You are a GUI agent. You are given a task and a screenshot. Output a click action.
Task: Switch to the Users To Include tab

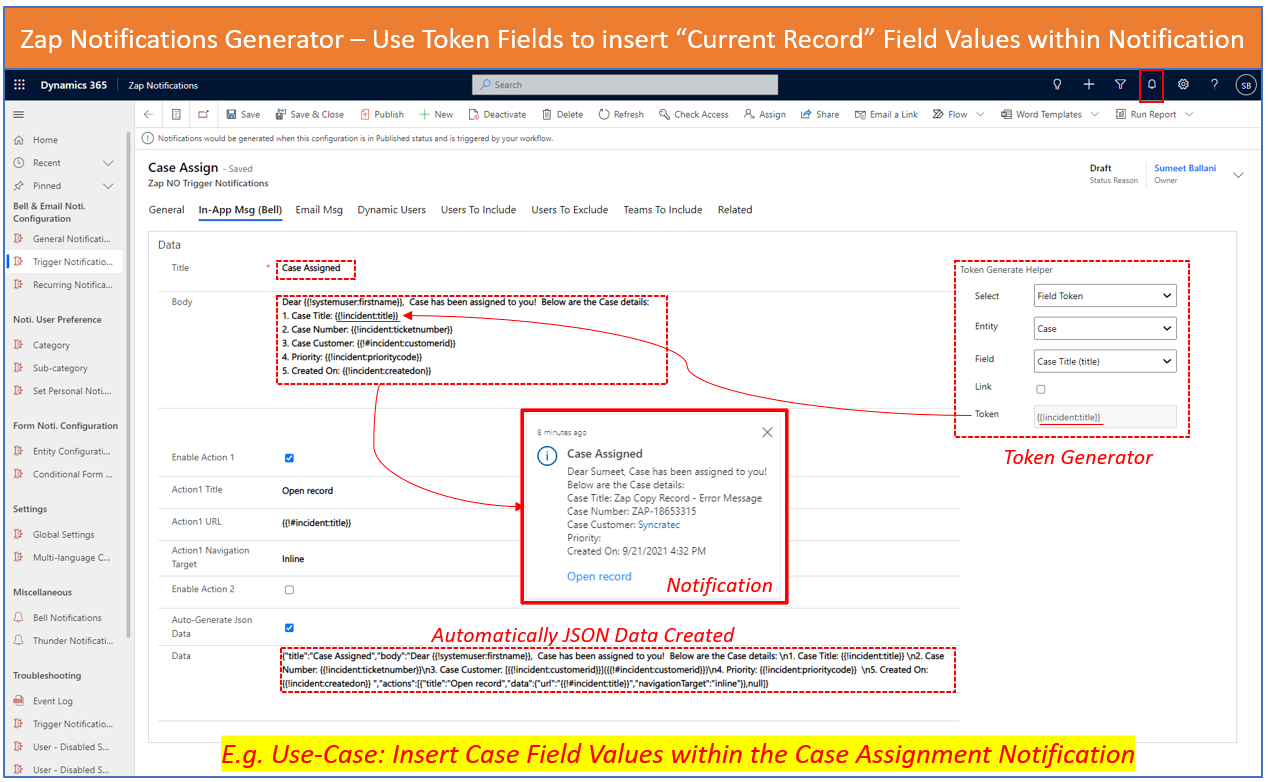click(478, 210)
